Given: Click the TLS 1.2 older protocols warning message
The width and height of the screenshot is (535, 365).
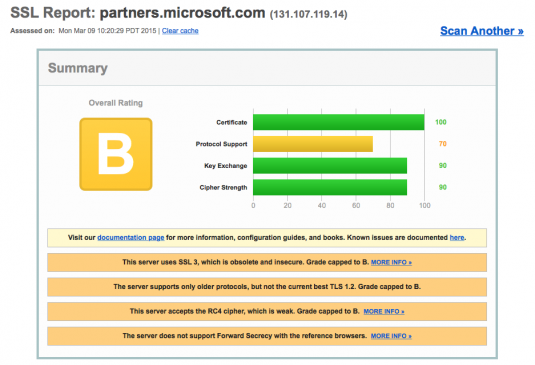Looking at the screenshot, I should coord(267,287).
